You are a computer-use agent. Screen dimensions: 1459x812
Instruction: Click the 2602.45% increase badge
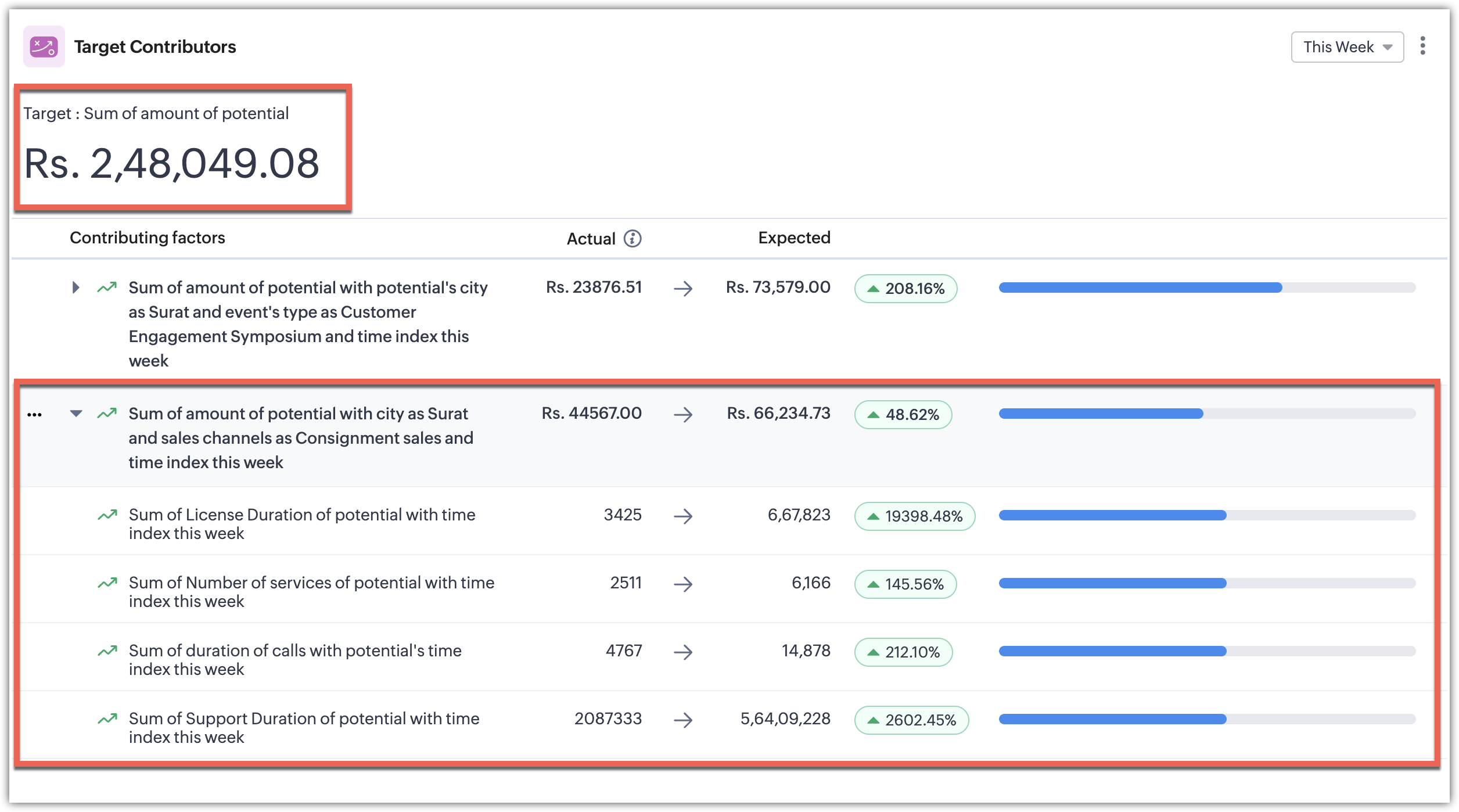pos(911,720)
